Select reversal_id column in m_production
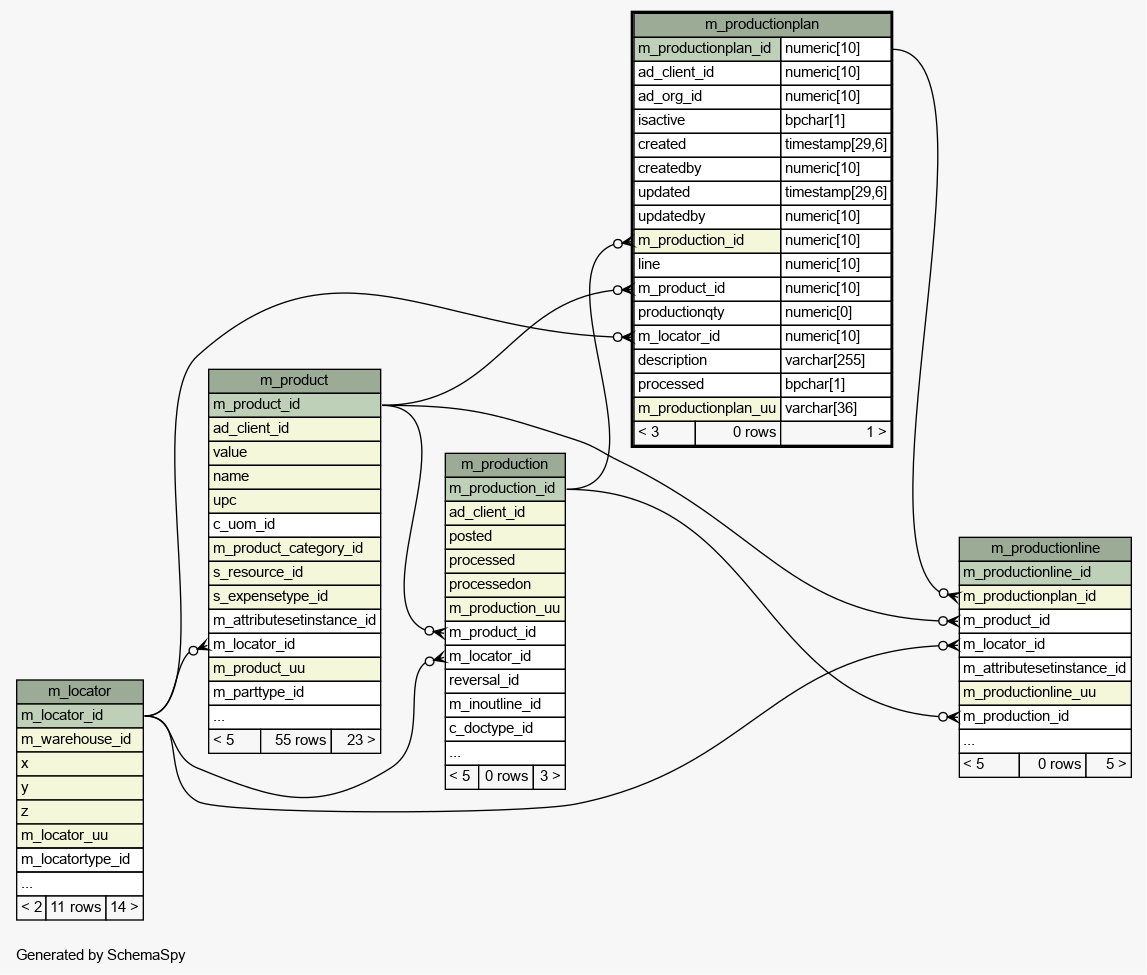 pos(505,681)
